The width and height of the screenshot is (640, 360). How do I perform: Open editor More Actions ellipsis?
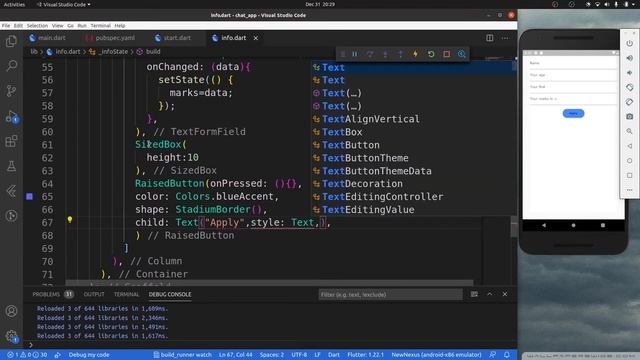click(x=505, y=38)
